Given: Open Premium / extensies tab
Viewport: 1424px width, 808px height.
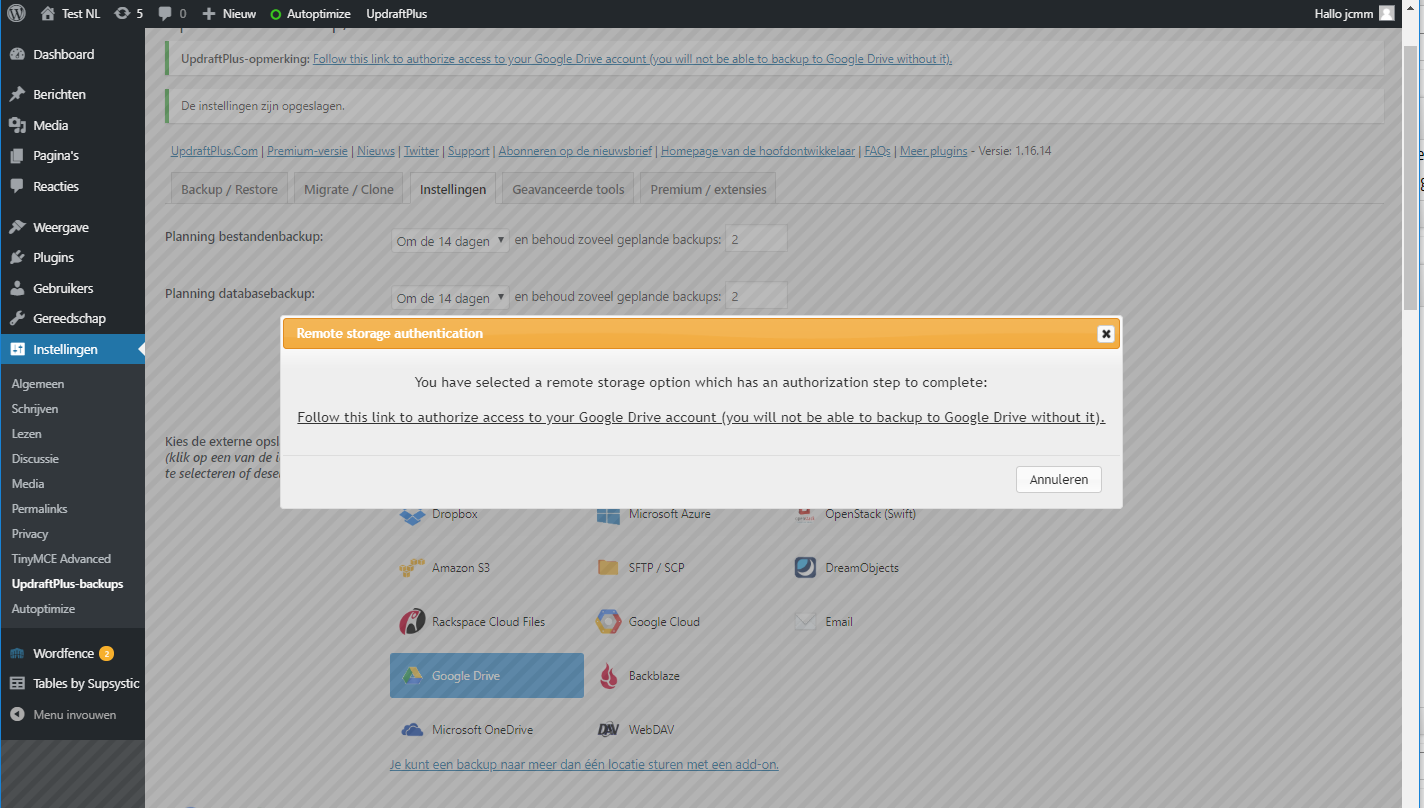Looking at the screenshot, I should [708, 189].
